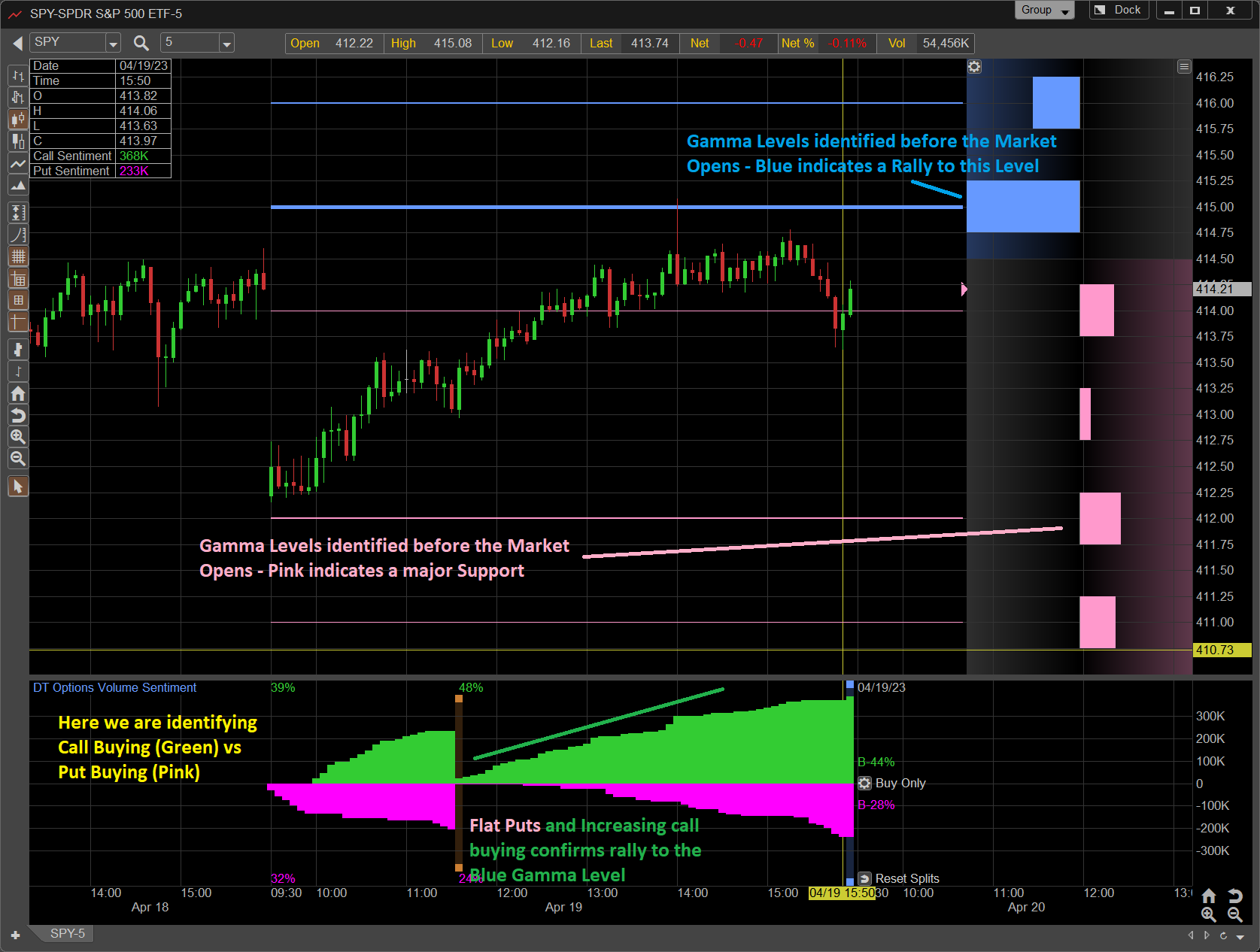
Task: Click the pink price marker arrow at 414.21
Action: coord(964,290)
